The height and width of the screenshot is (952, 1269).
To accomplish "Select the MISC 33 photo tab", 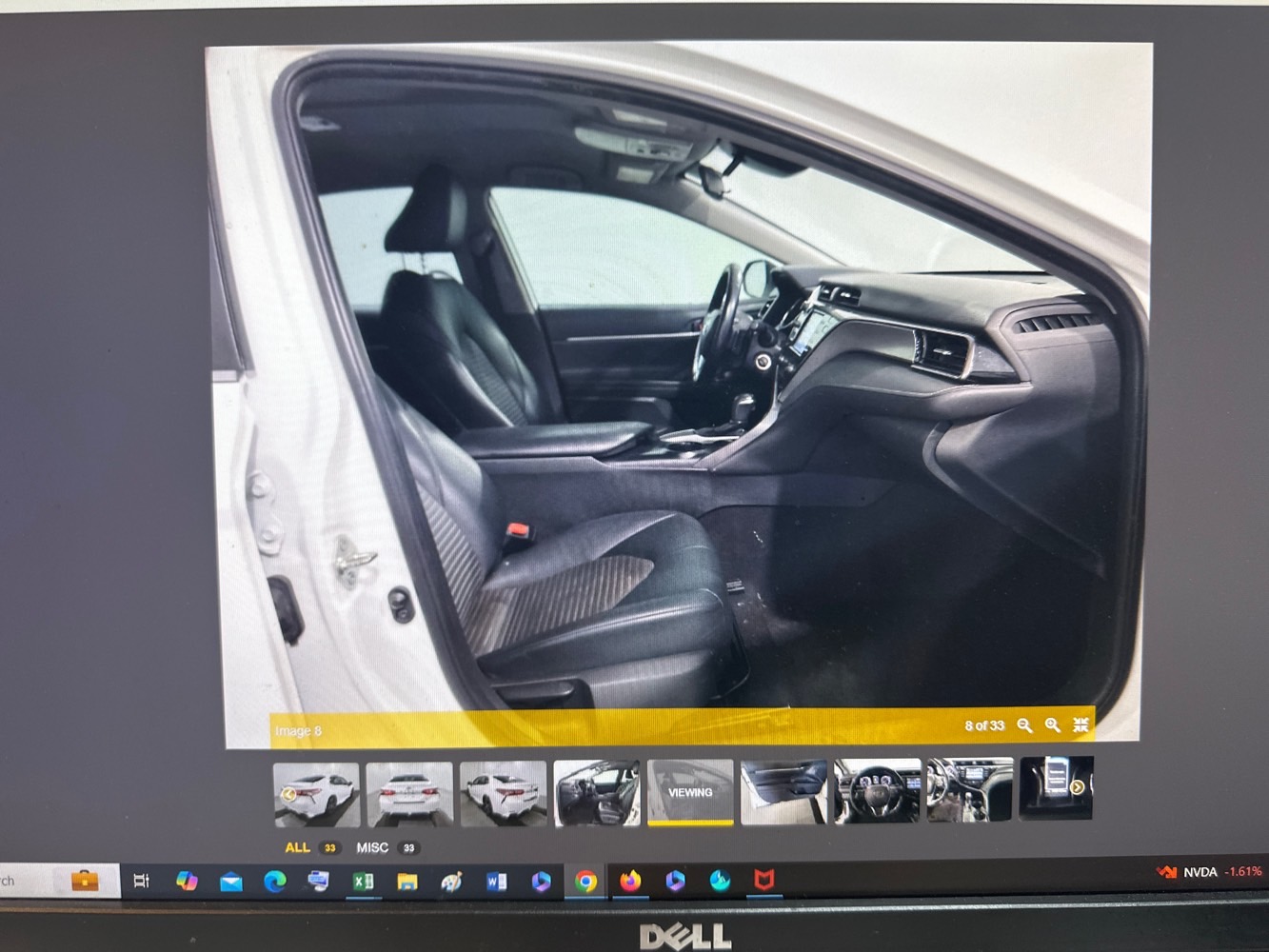I will [387, 847].
